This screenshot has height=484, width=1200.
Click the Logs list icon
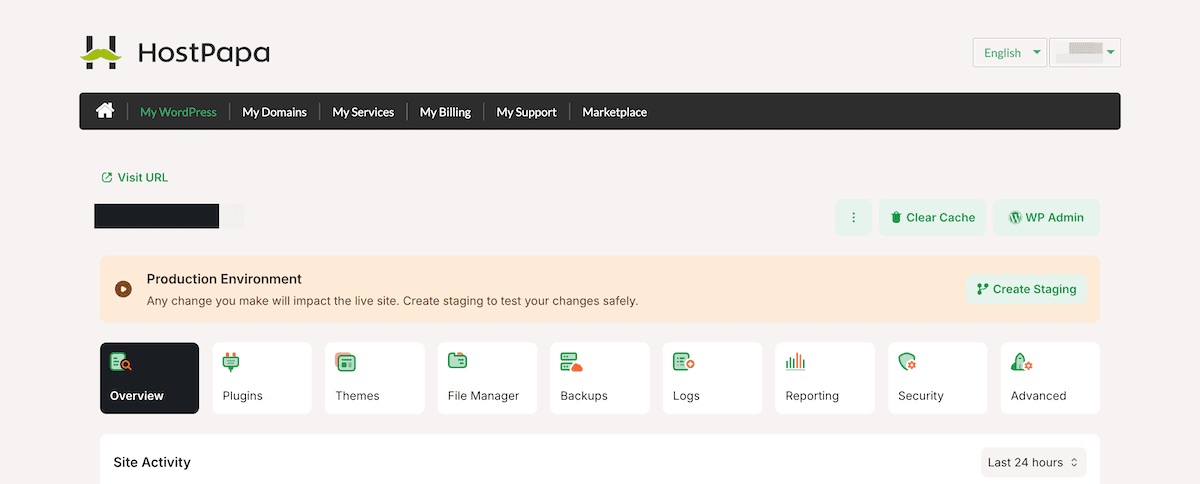[x=684, y=361]
